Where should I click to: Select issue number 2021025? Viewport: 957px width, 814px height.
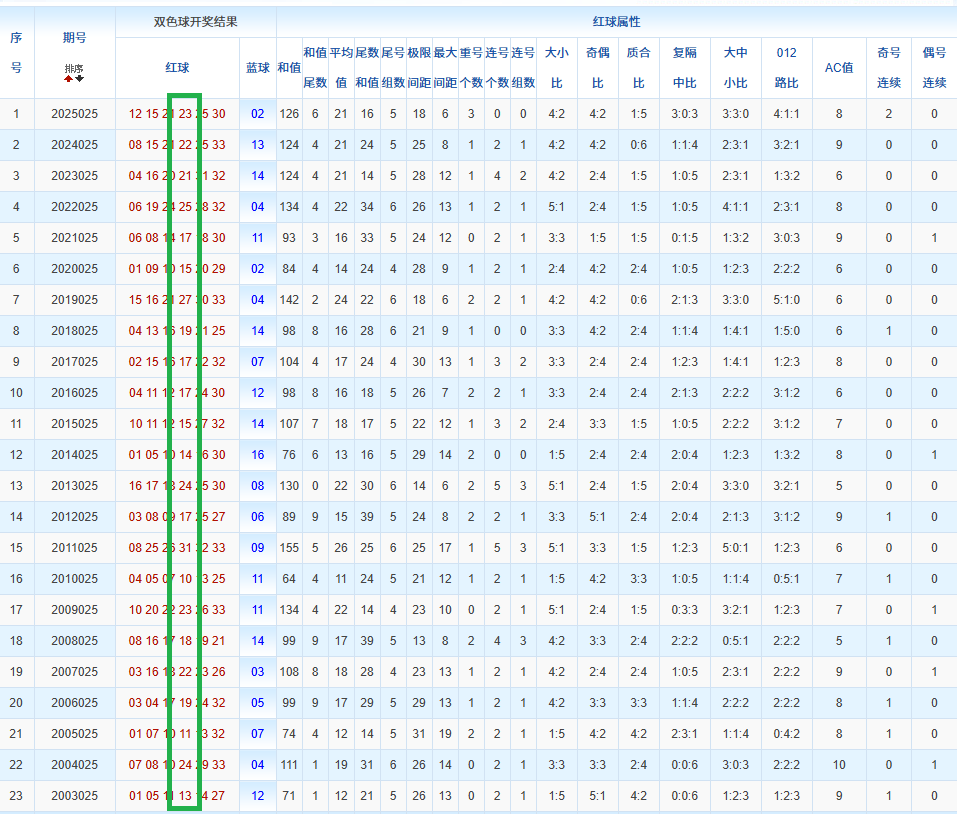(74, 238)
